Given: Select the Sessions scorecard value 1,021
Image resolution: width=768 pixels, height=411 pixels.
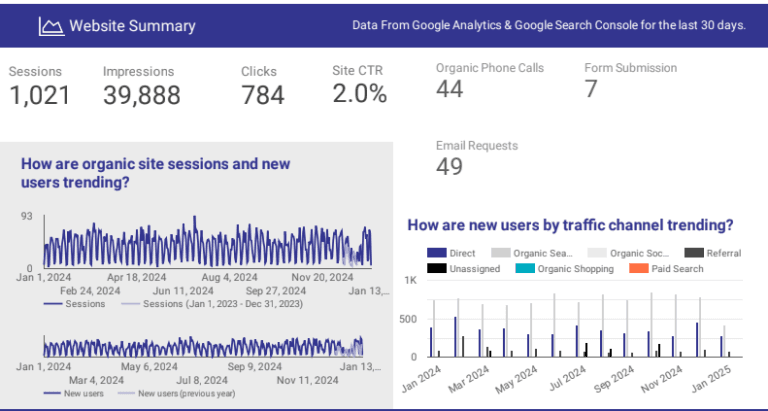Looking at the screenshot, I should tap(40, 96).
